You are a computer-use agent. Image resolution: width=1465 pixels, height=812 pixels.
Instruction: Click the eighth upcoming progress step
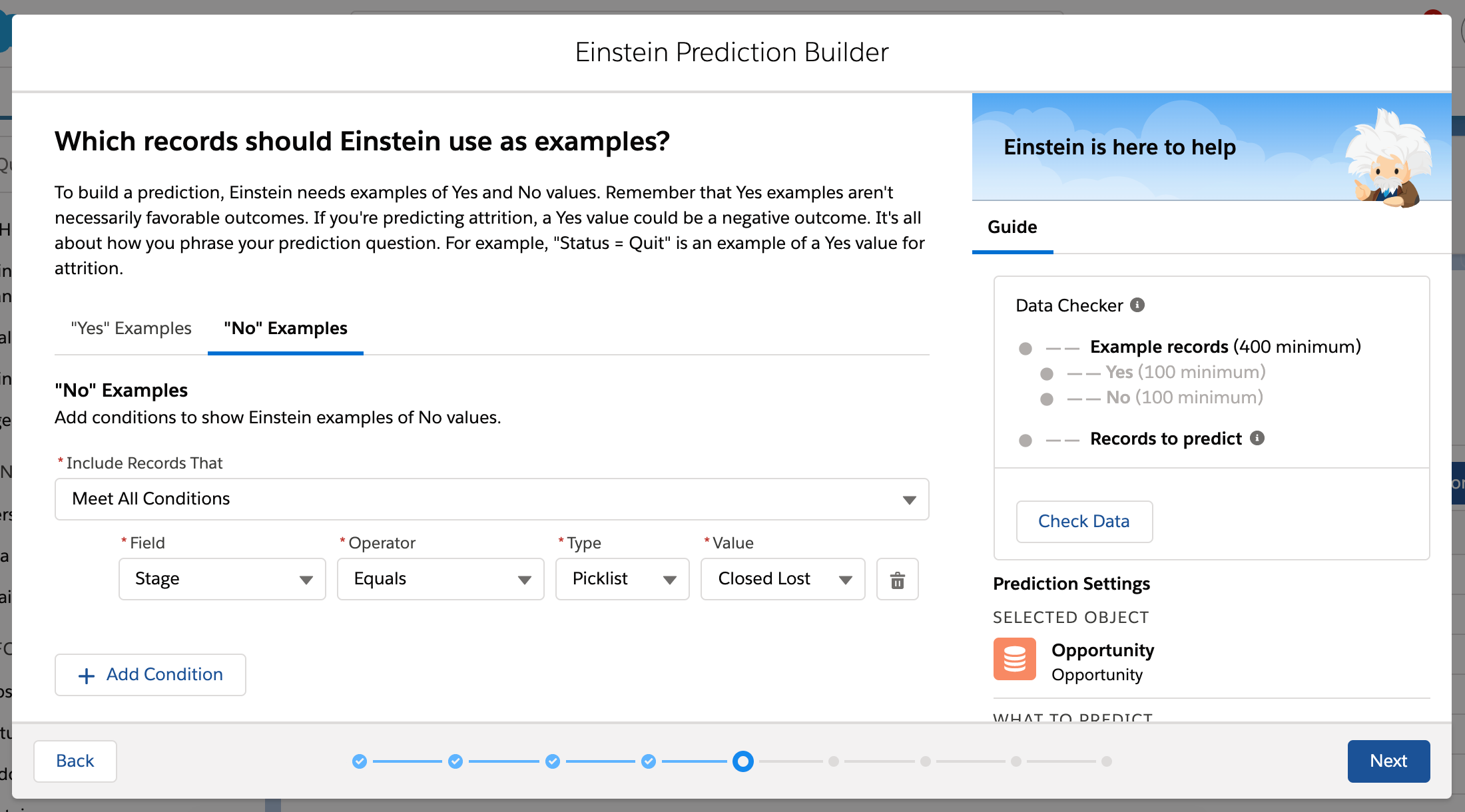[x=1016, y=761]
